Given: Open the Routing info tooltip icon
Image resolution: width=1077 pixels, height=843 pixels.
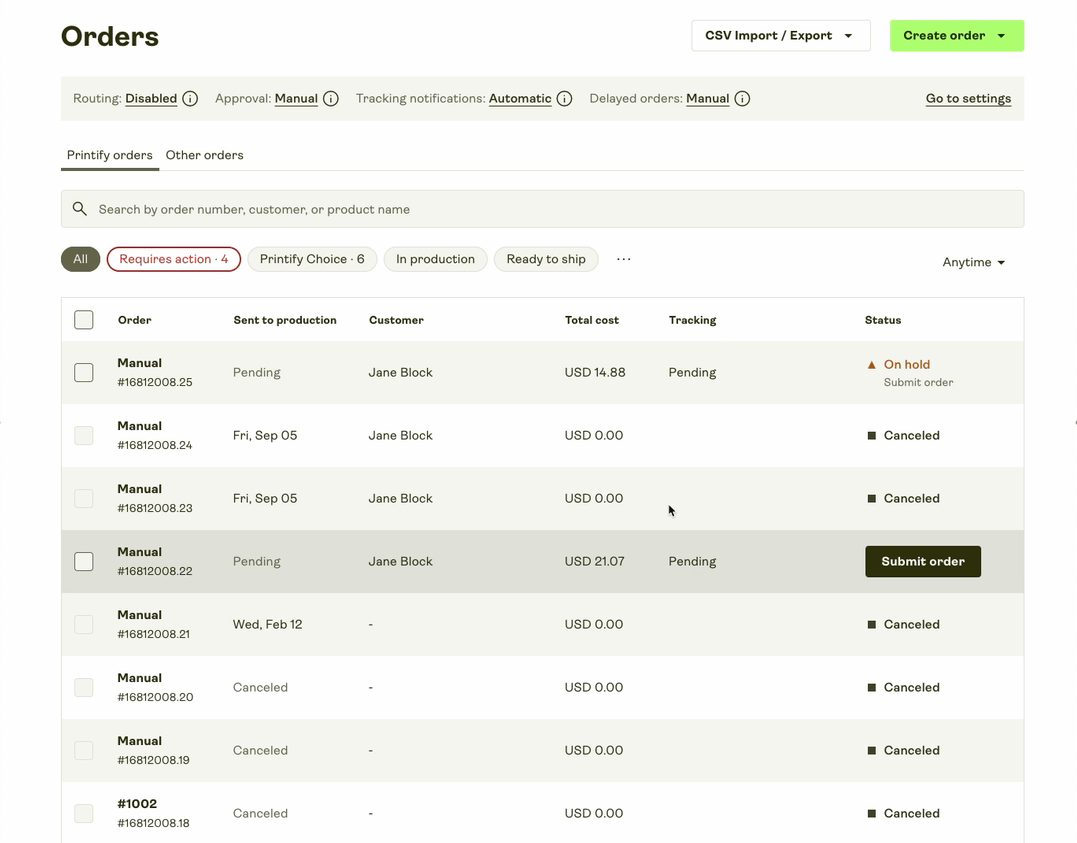Looking at the screenshot, I should (x=190, y=98).
